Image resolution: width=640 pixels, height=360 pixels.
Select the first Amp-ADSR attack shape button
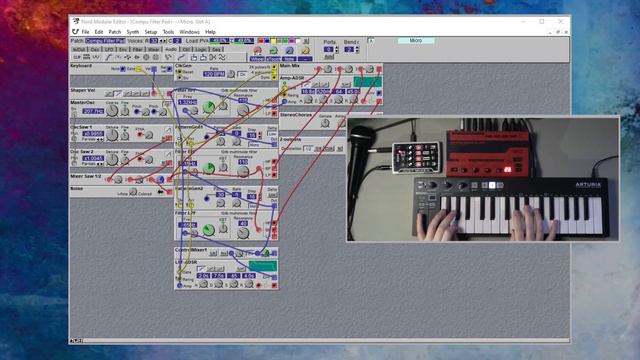306,84
